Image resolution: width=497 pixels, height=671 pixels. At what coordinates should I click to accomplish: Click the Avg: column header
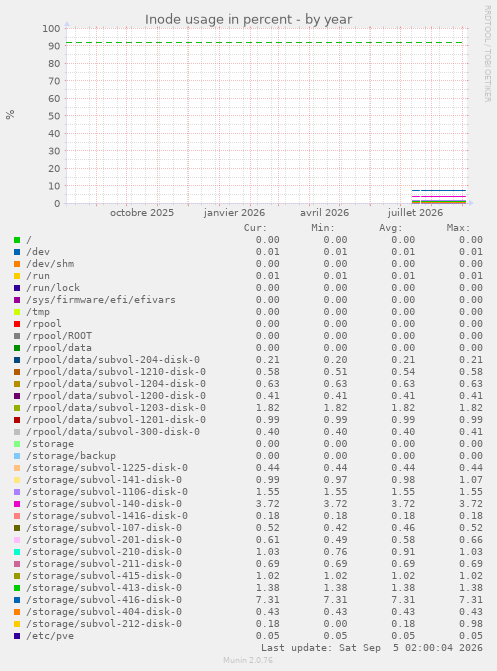[391, 228]
